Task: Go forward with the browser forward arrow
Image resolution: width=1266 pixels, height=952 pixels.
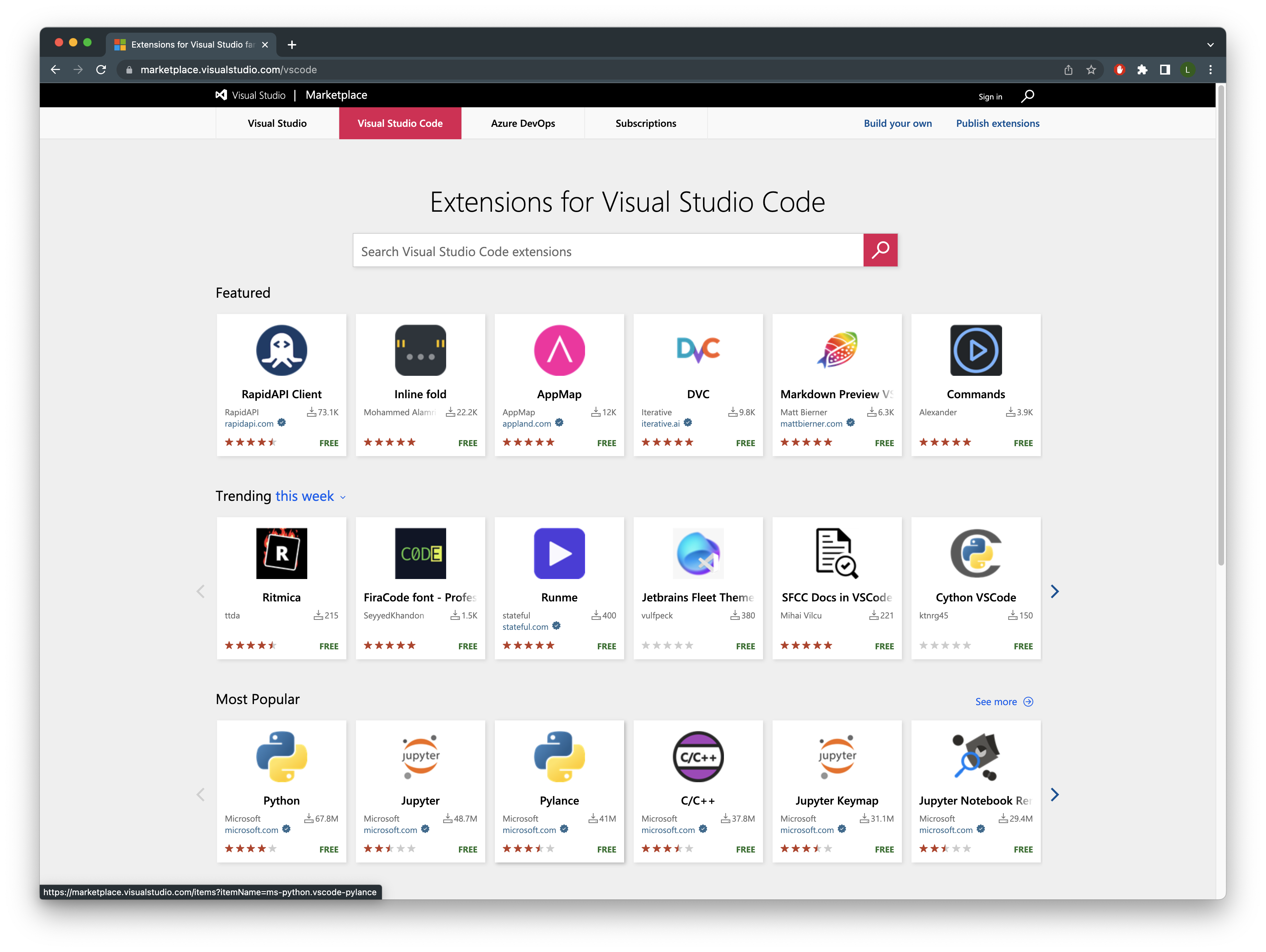Action: (79, 69)
